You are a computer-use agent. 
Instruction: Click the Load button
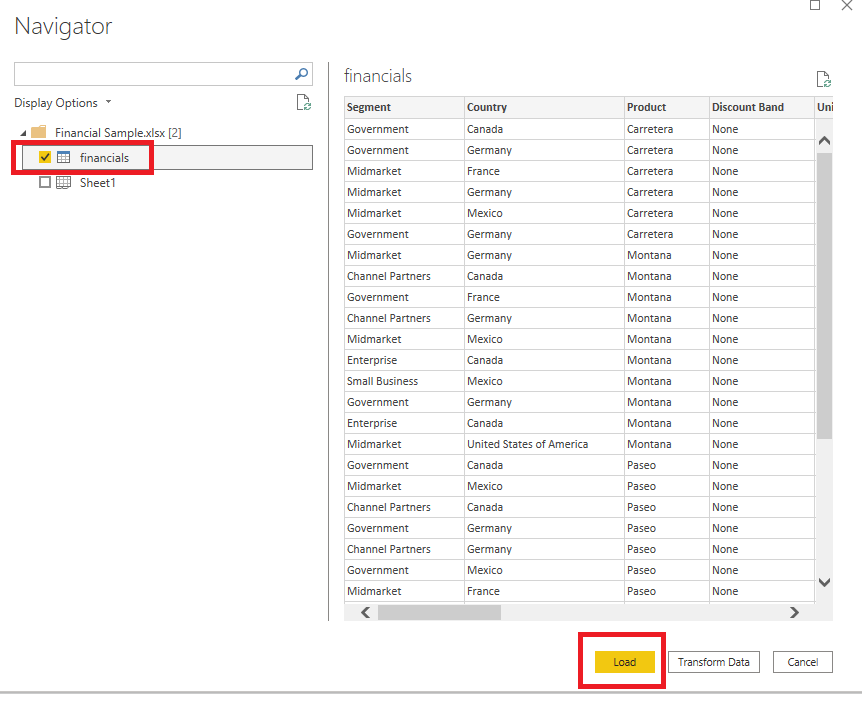tap(624, 662)
